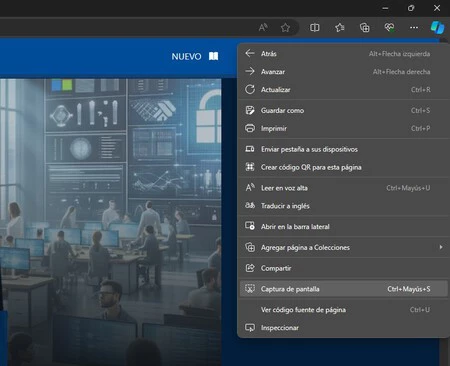Choose Guardar como from the context menu
450x366 pixels.
point(344,110)
